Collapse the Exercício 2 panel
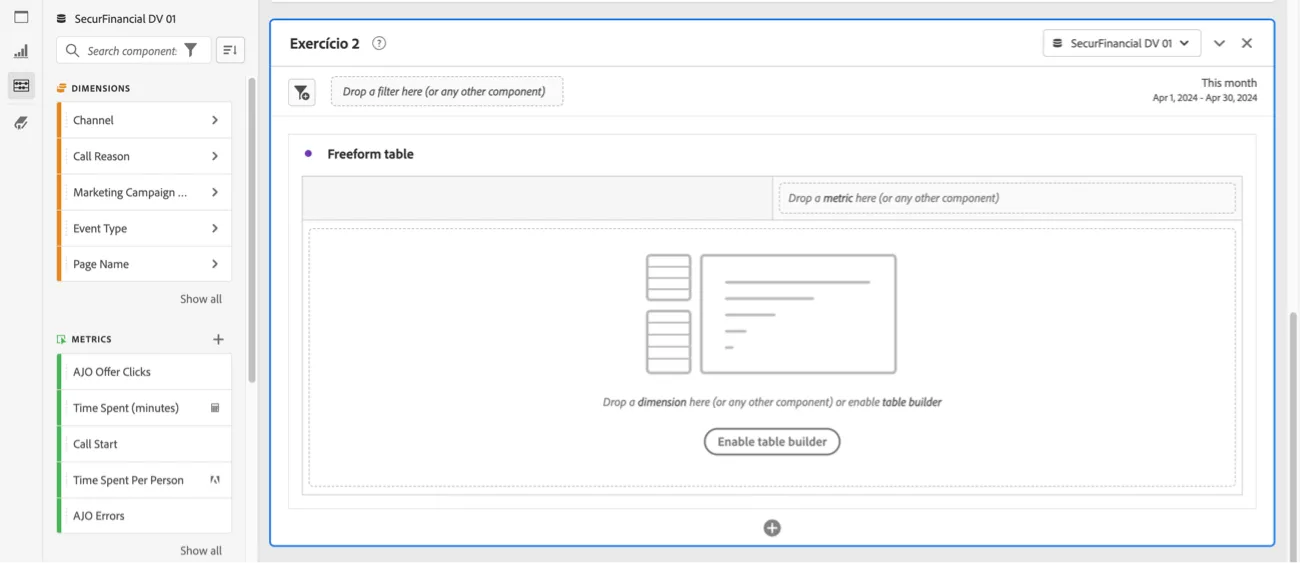The image size is (1304, 565). click(x=1219, y=43)
